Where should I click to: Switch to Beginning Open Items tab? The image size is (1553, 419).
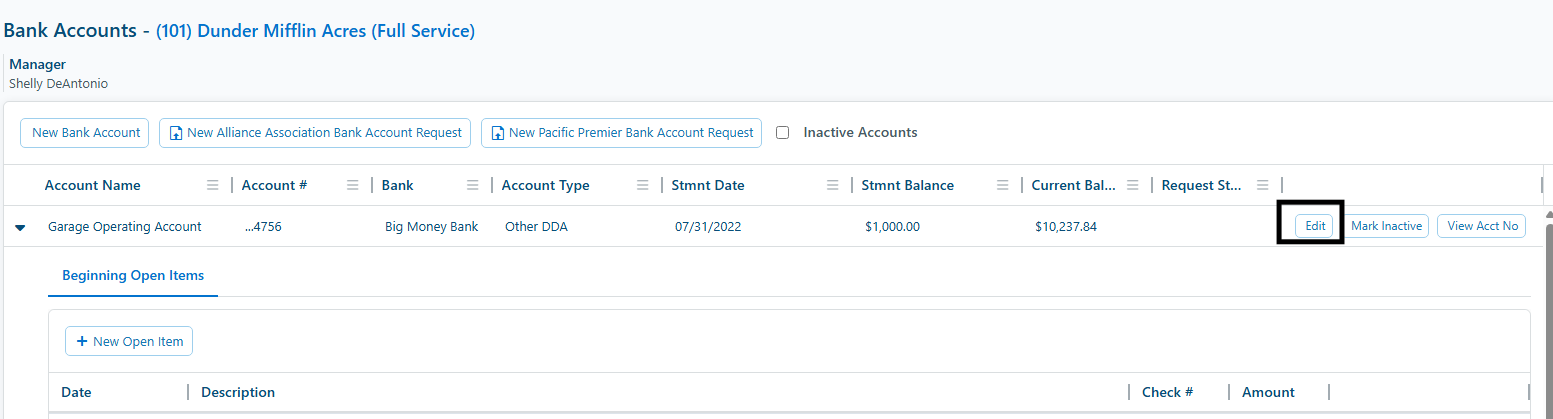point(133,275)
